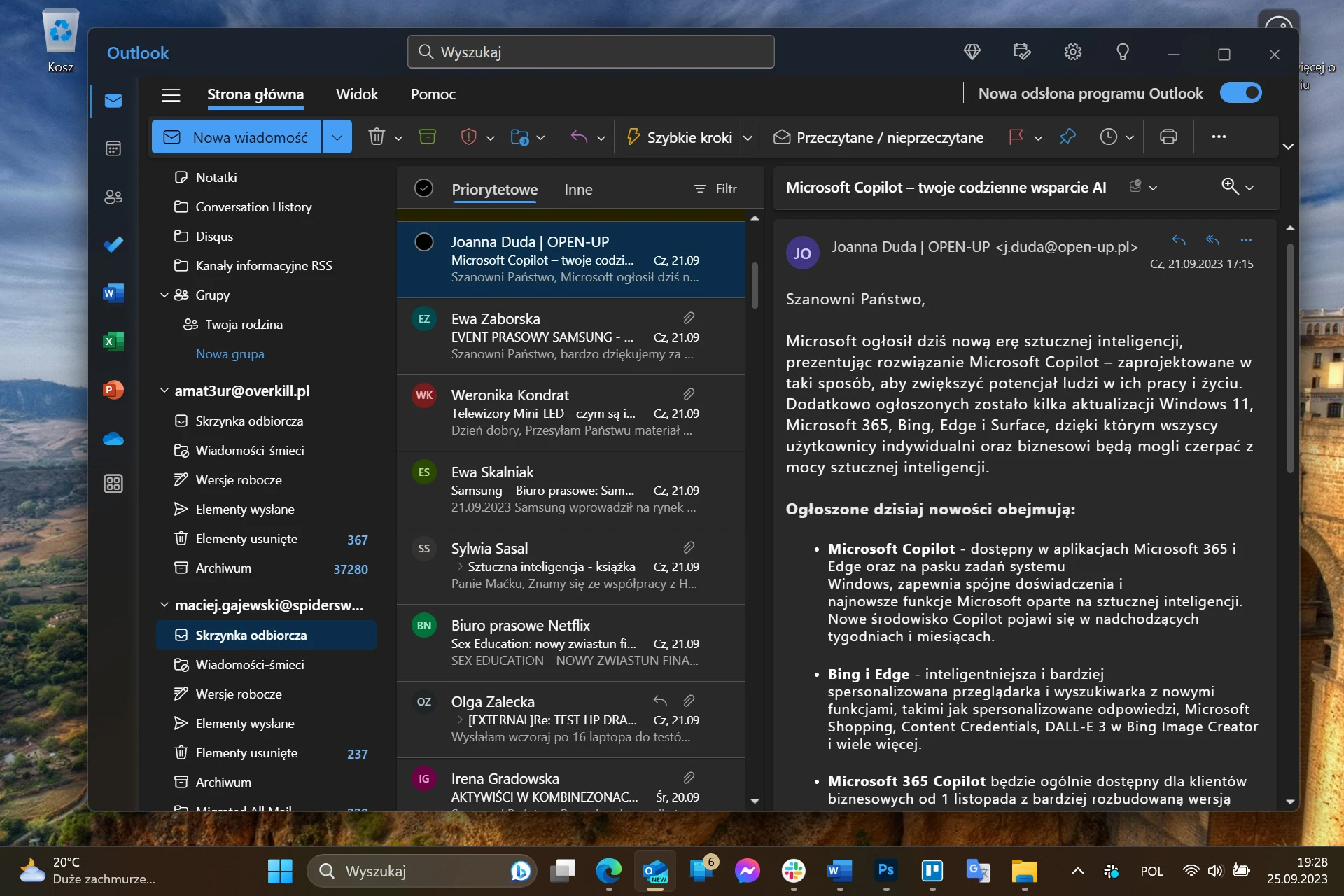Toggle the Joanna Duda message selection circle
The image size is (1344, 896).
point(424,241)
